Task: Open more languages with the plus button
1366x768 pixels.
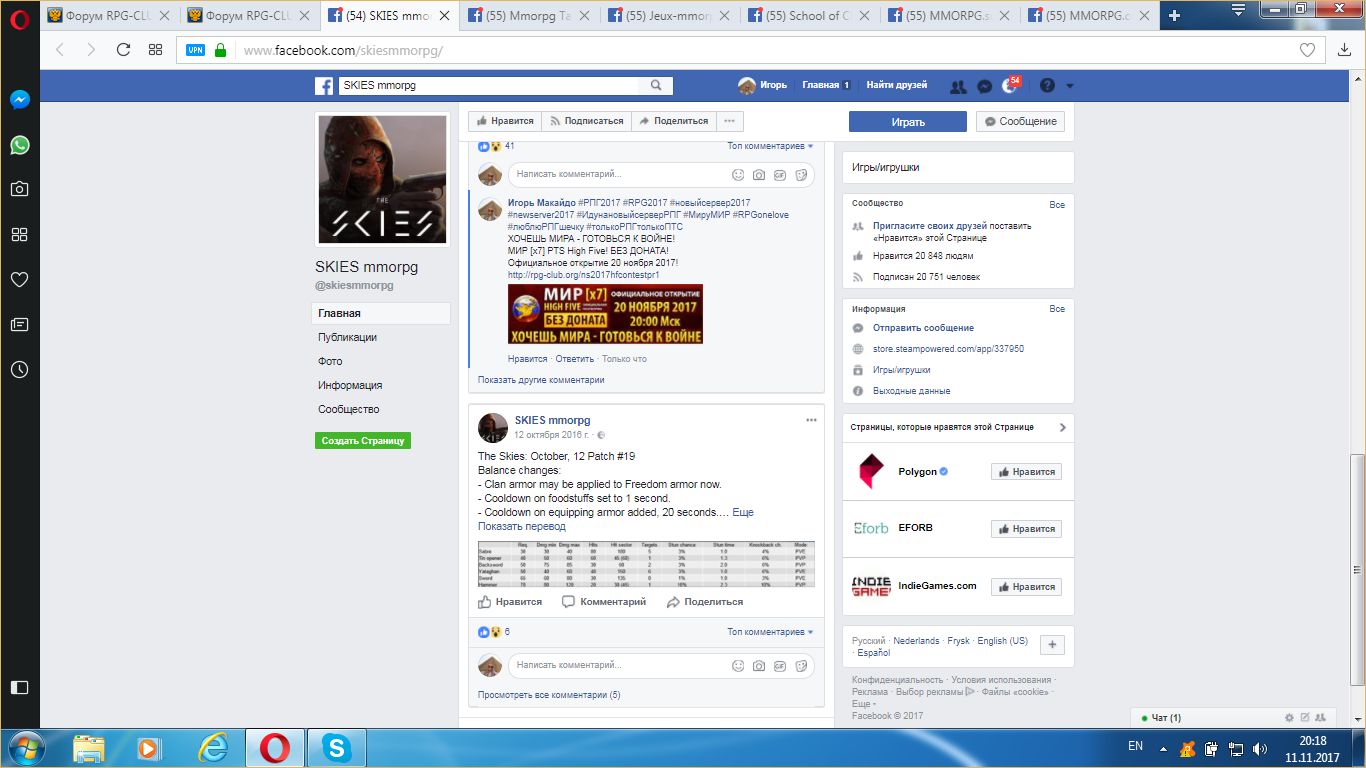Action: (x=1052, y=645)
